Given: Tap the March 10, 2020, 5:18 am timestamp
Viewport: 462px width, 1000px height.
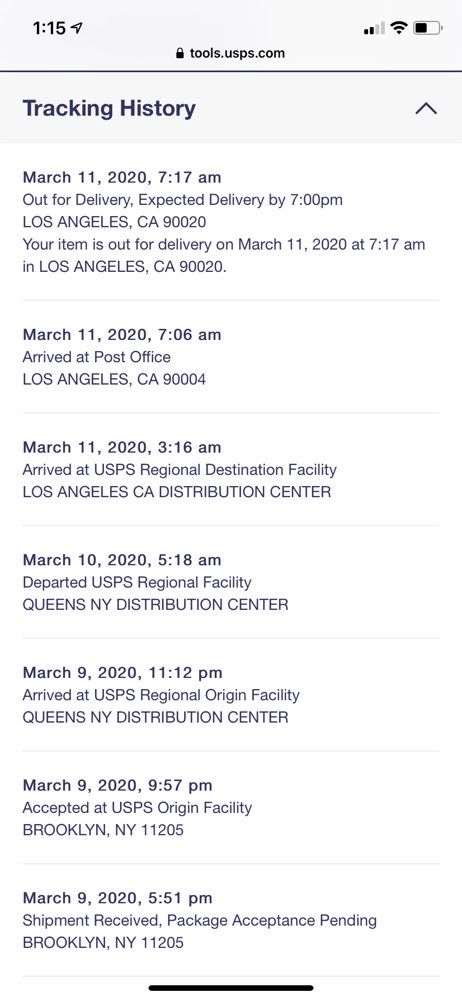Looking at the screenshot, I should (122, 560).
